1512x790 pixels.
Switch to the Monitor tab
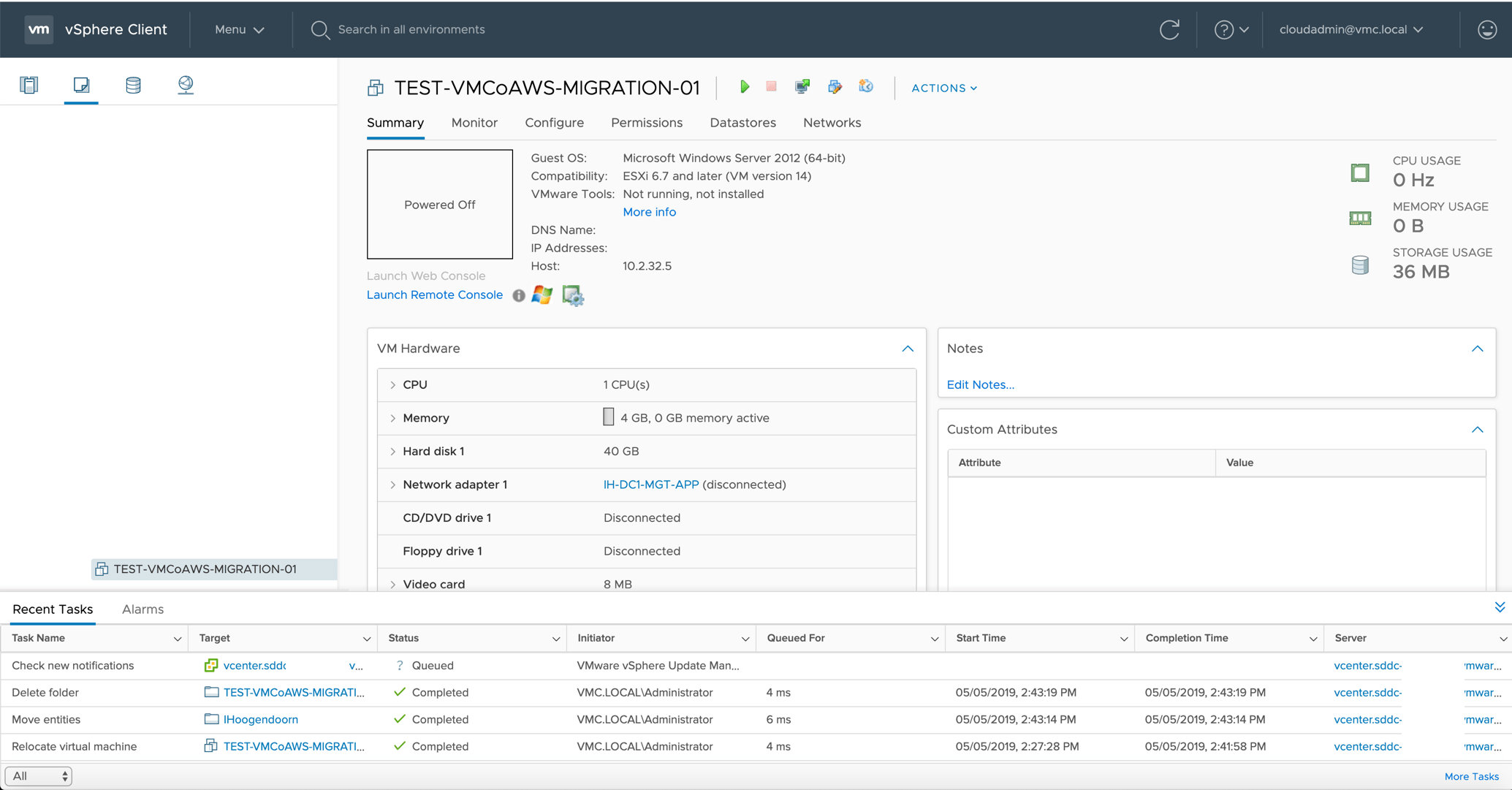pyautogui.click(x=474, y=123)
